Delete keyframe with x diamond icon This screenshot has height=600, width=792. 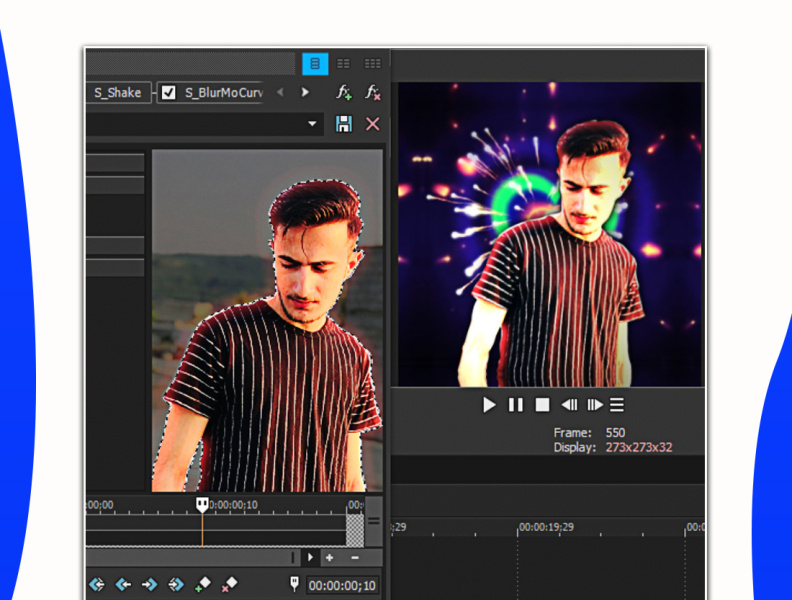click(229, 584)
